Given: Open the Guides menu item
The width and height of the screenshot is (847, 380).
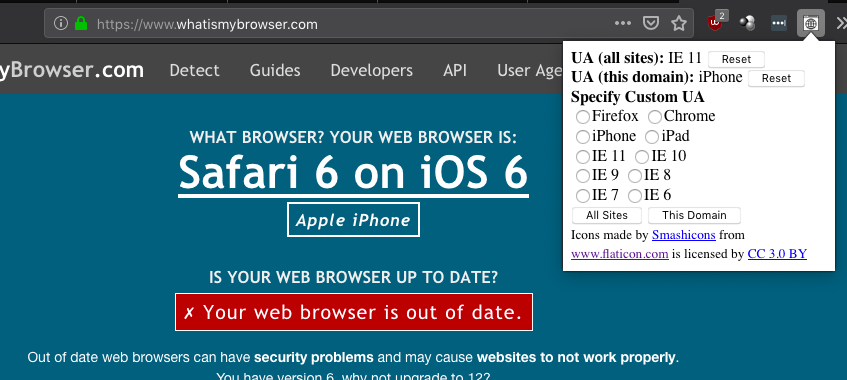Looking at the screenshot, I should [x=275, y=70].
